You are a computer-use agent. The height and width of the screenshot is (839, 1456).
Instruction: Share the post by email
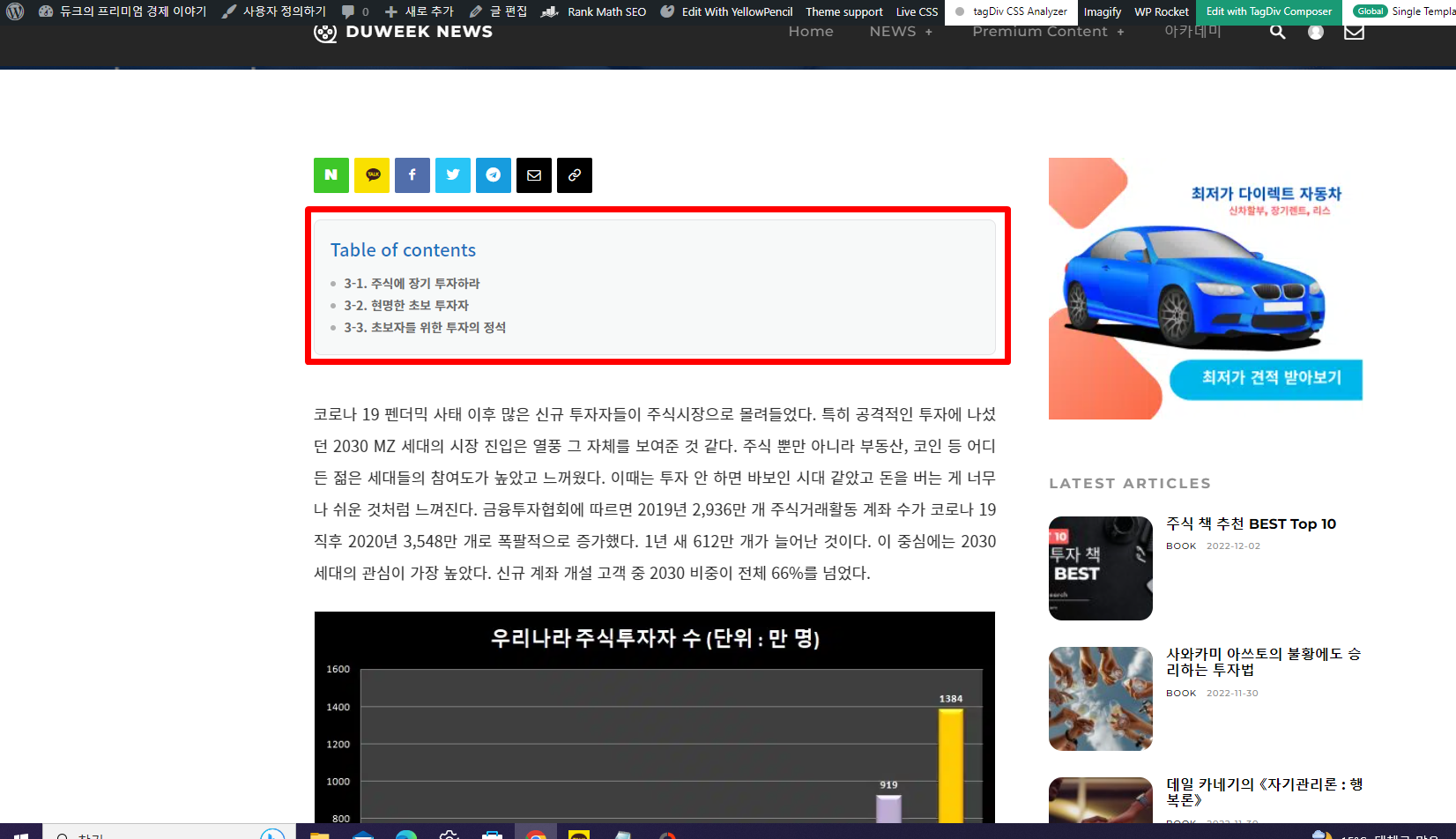tap(534, 175)
